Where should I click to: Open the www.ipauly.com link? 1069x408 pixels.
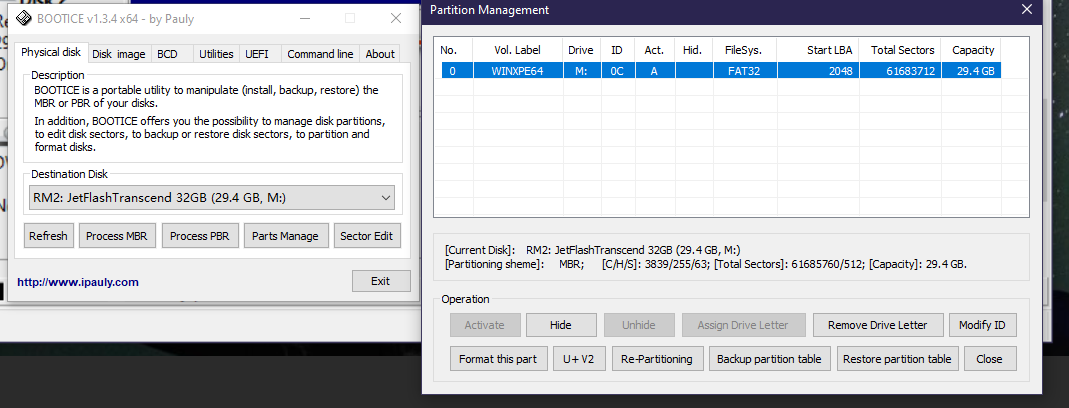pos(78,282)
